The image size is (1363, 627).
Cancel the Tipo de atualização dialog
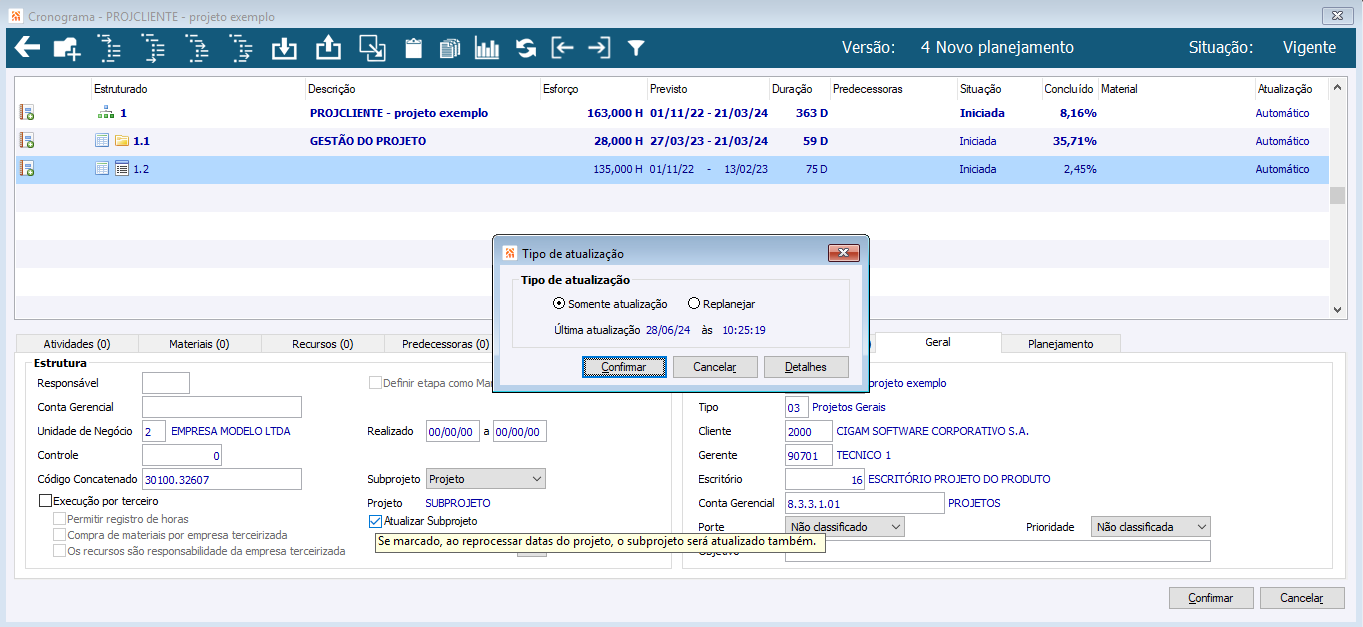click(715, 367)
